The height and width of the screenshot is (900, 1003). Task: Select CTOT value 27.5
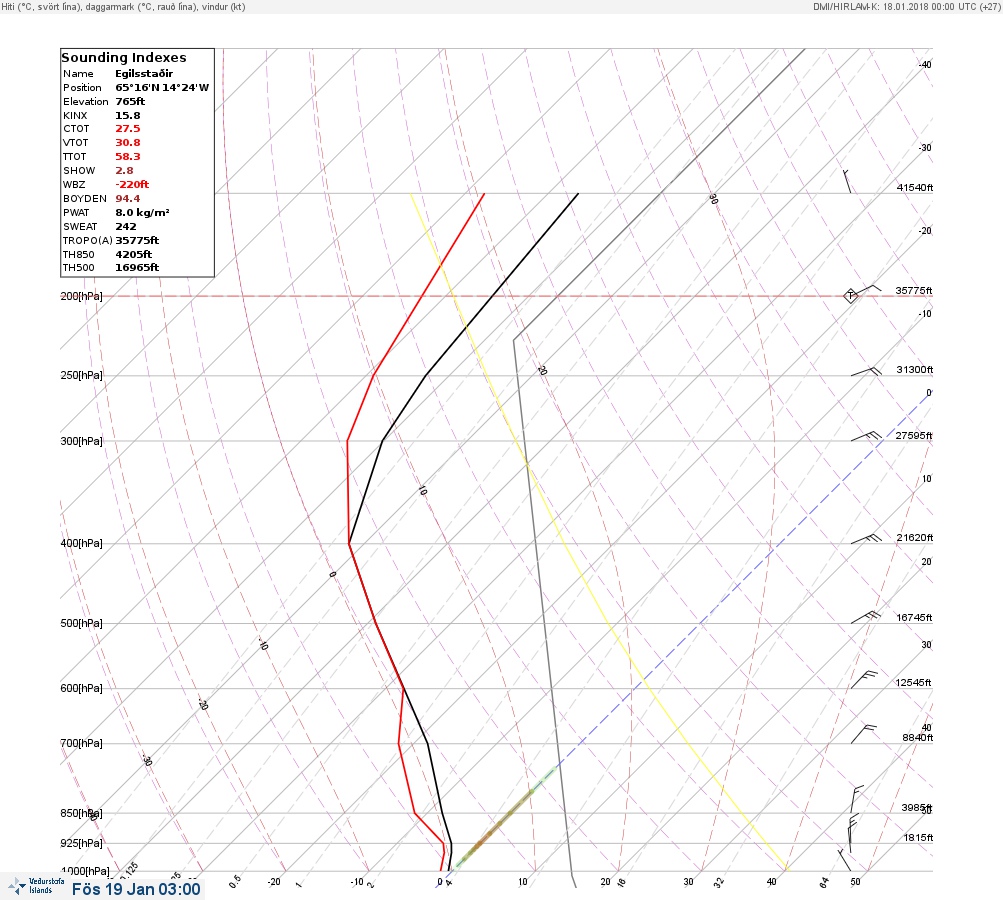pyautogui.click(x=127, y=129)
